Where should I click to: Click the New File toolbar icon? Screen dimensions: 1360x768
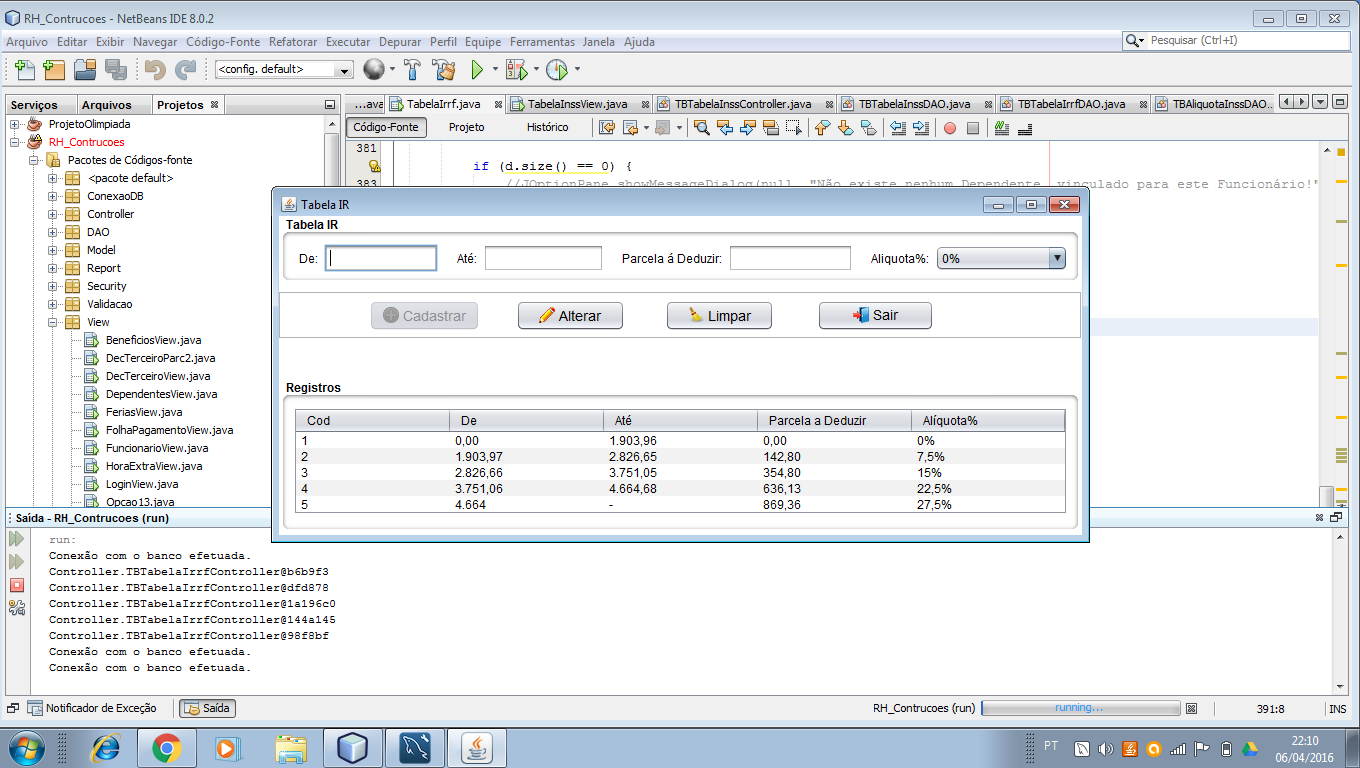[23, 70]
